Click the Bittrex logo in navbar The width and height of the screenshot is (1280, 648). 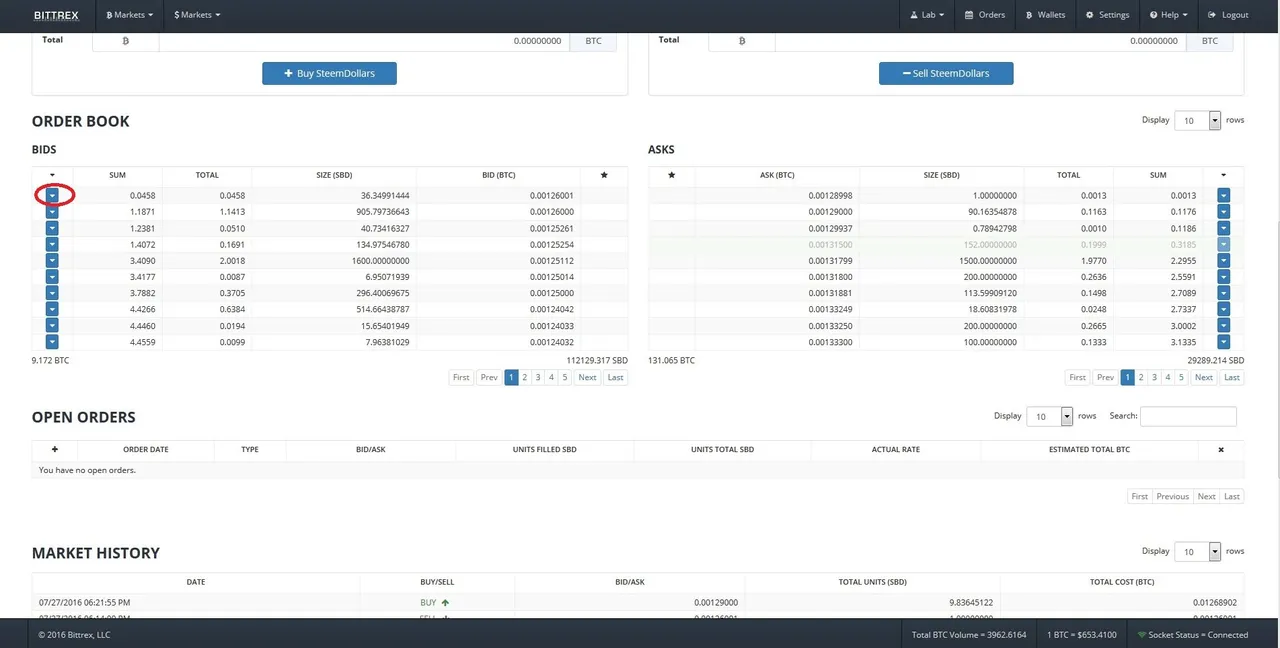click(59, 15)
